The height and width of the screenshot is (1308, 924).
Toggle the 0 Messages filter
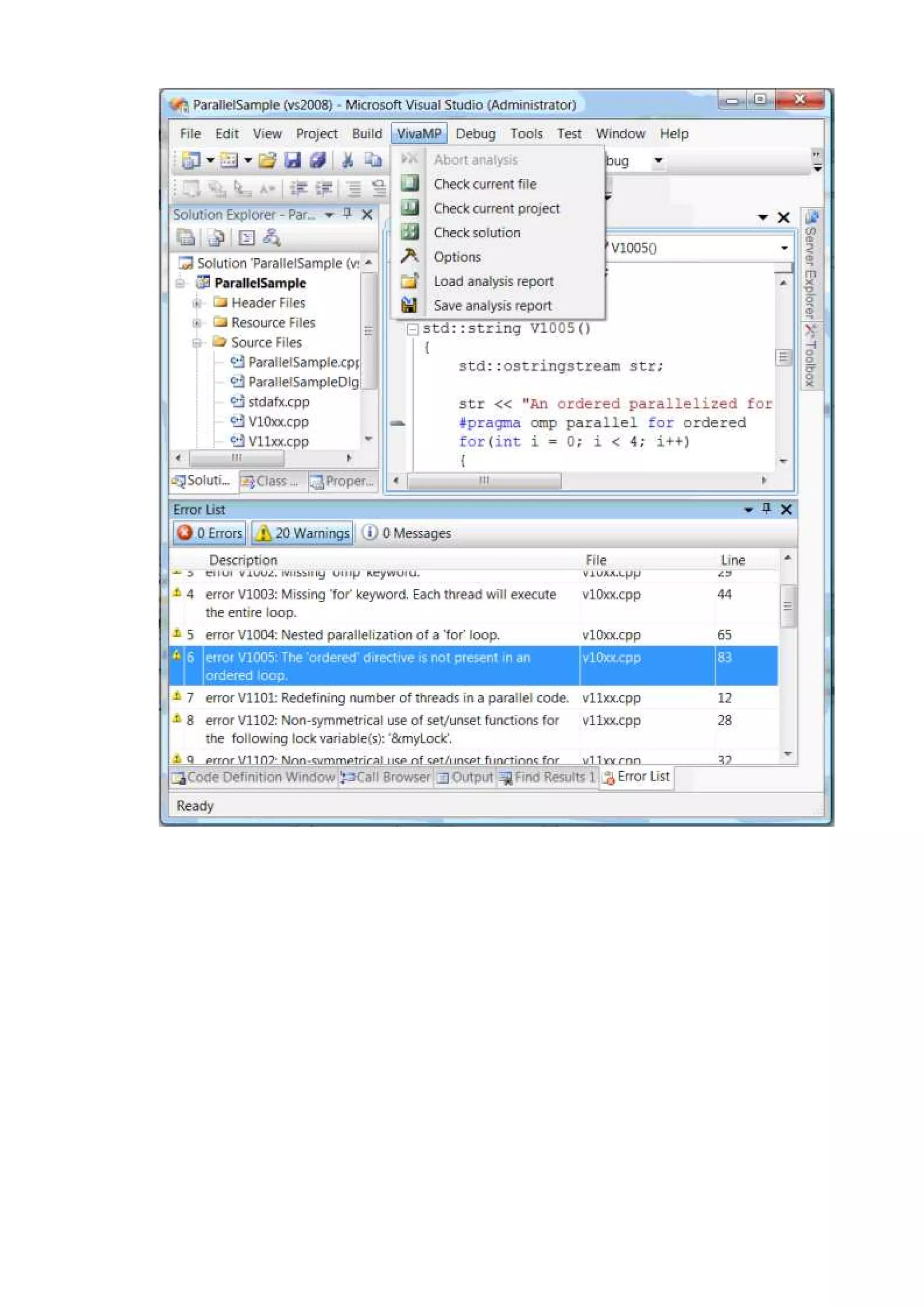click(x=407, y=533)
